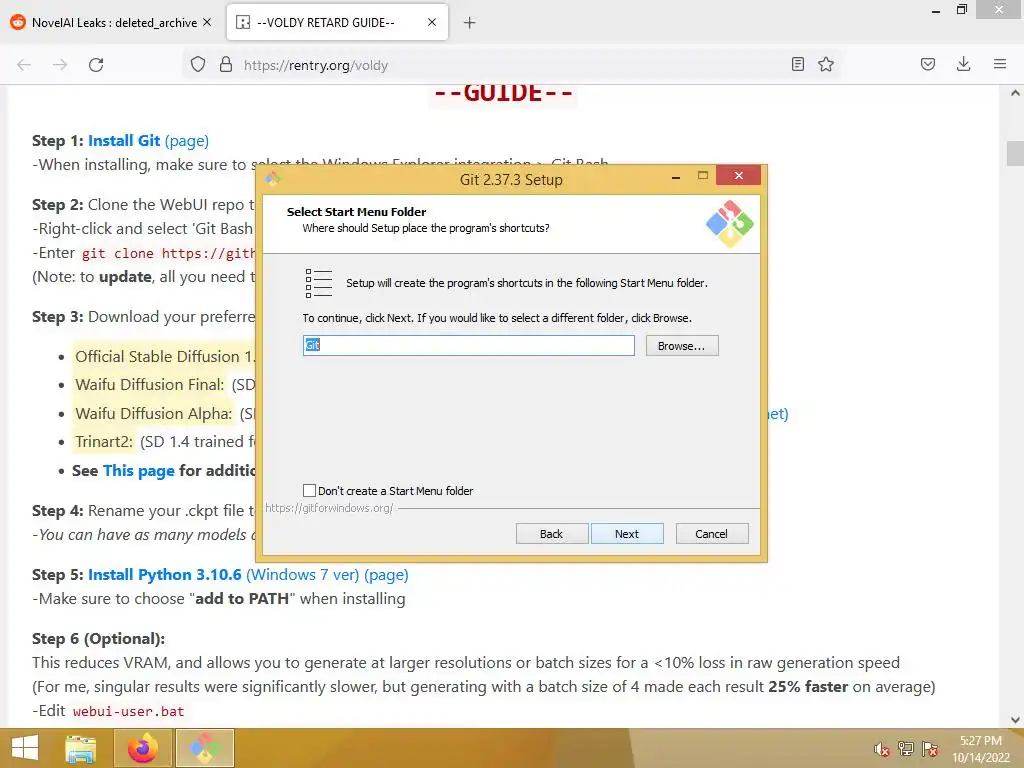This screenshot has height=768, width=1024.
Task: Open the Git (page) link
Action: pyautogui.click(x=187, y=140)
